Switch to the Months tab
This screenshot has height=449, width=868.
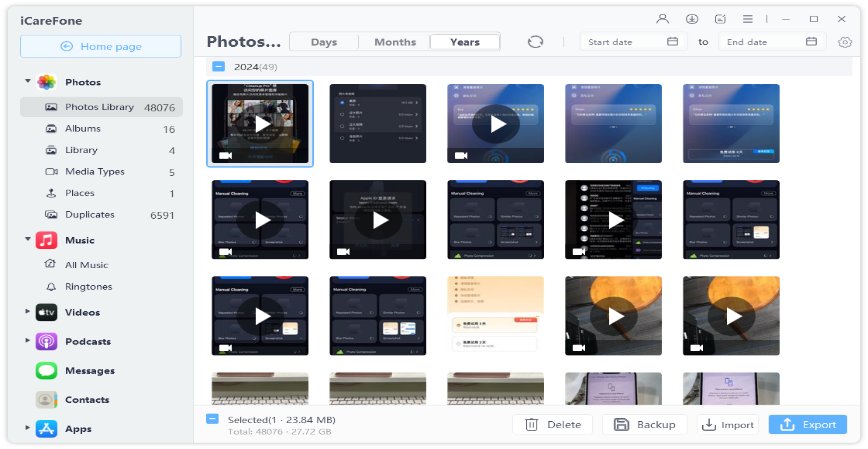(x=395, y=42)
